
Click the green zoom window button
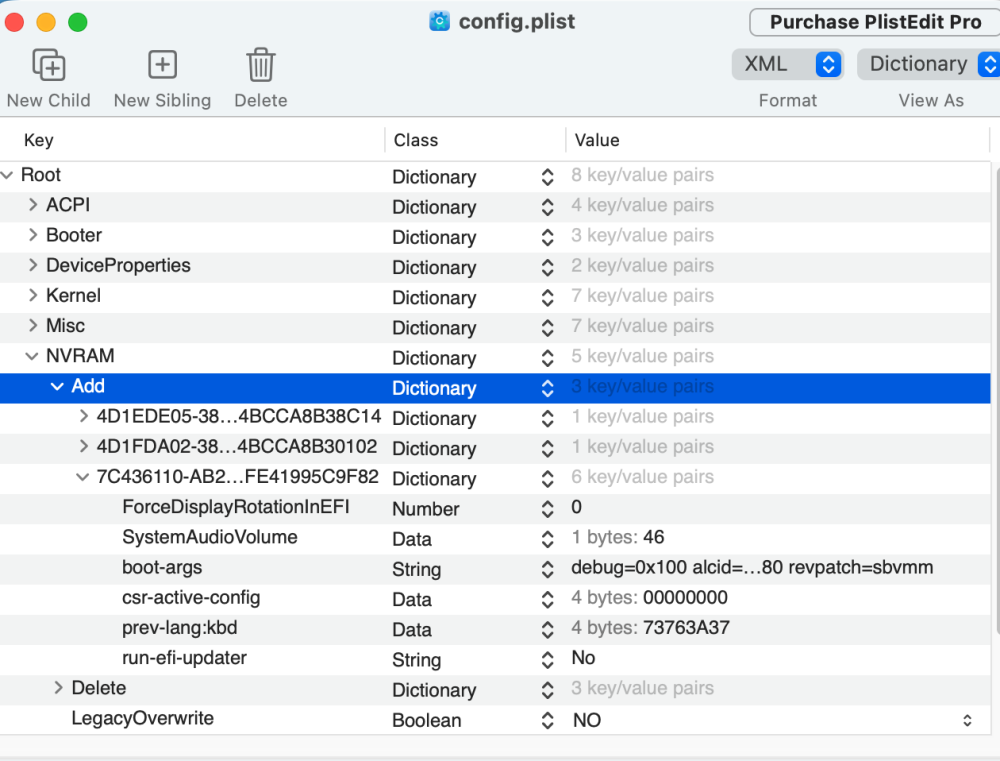[78, 22]
